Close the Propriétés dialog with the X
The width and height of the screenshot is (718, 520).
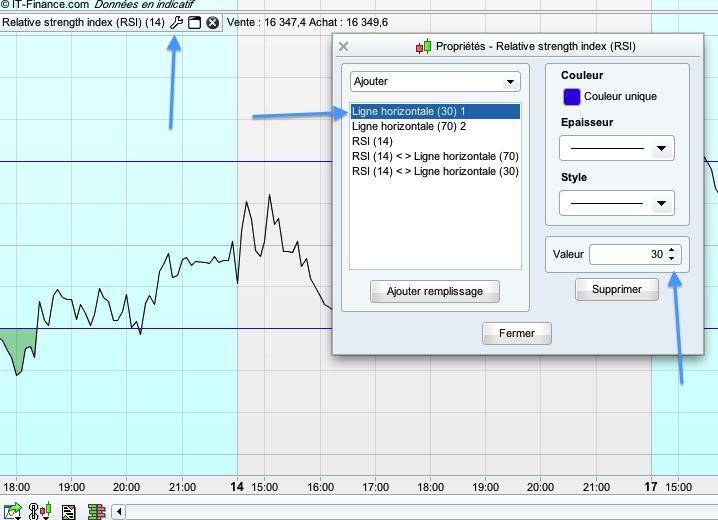343,46
